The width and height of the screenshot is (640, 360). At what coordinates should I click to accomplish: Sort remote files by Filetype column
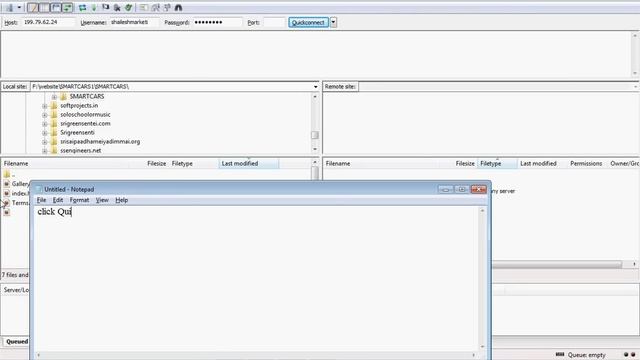pyautogui.click(x=497, y=163)
